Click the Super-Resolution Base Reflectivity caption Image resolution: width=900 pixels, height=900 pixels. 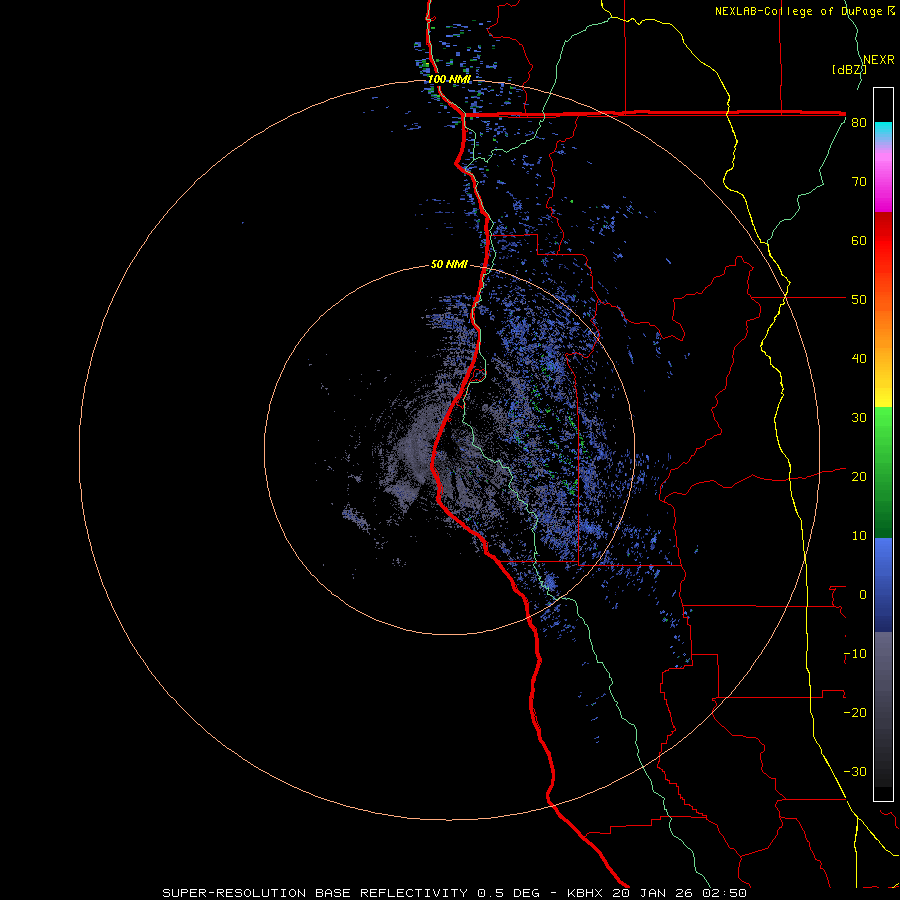click(x=455, y=893)
